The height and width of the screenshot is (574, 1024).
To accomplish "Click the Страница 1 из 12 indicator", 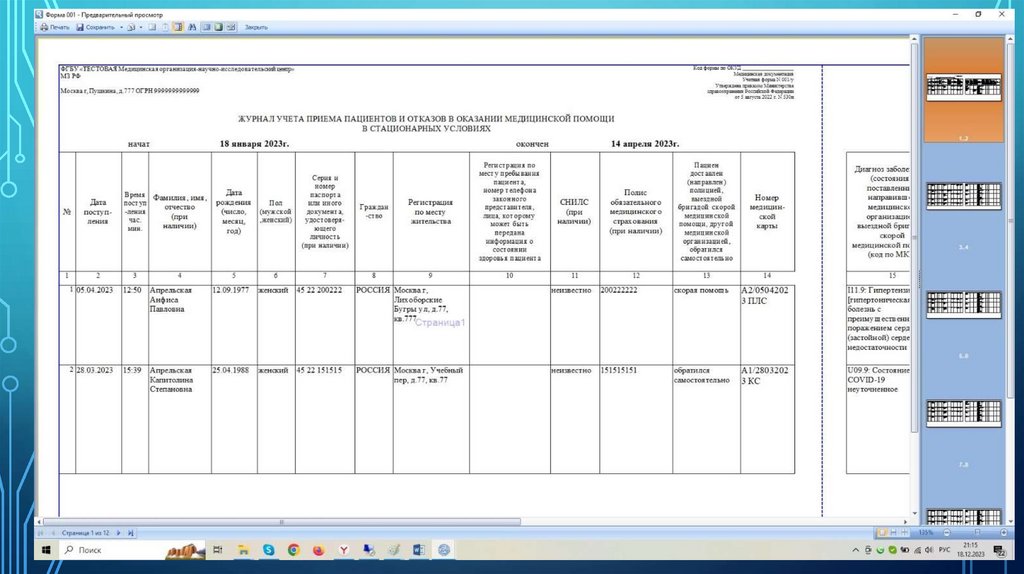I will click(85, 533).
